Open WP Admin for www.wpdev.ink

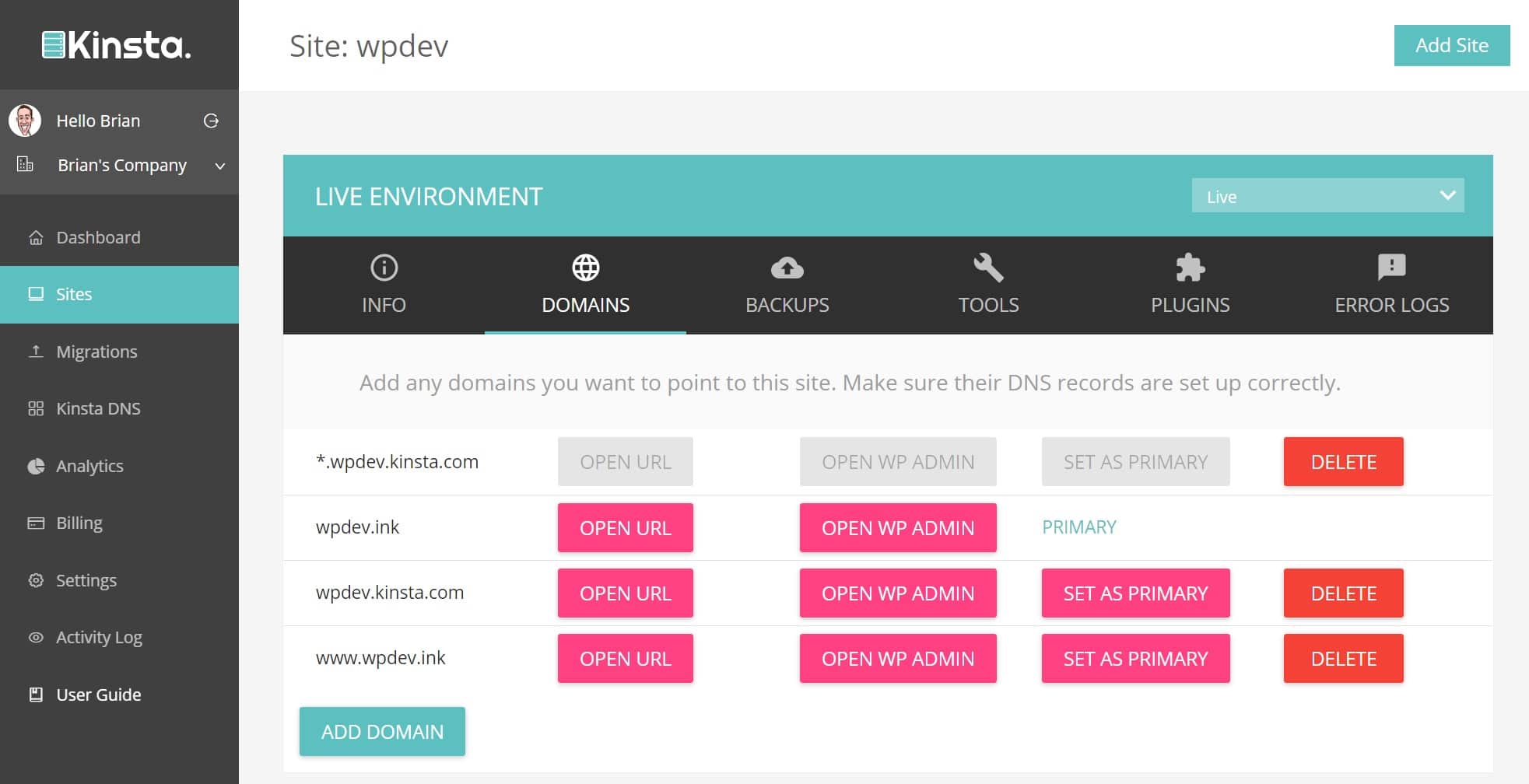point(898,658)
